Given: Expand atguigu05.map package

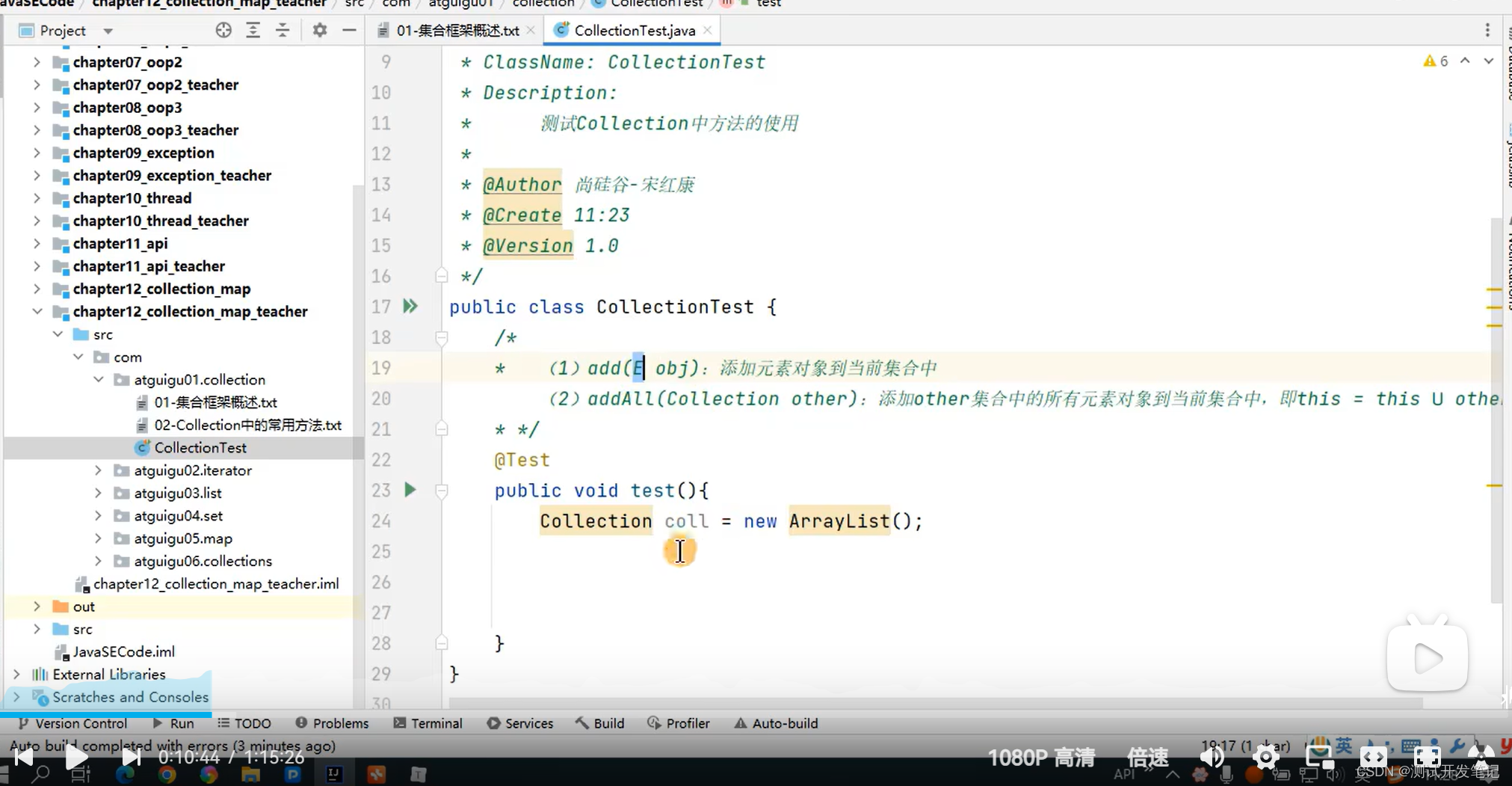Looking at the screenshot, I should pyautogui.click(x=98, y=538).
